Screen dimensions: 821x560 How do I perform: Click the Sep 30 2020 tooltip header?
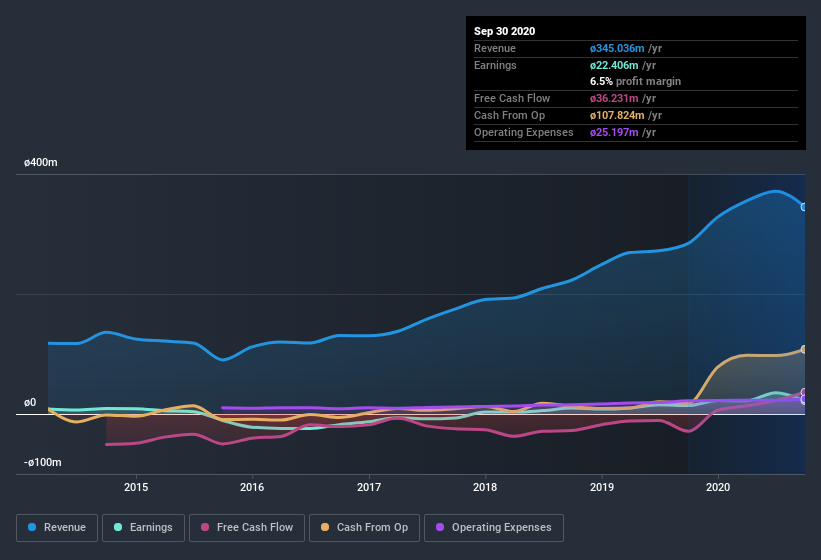[x=504, y=31]
